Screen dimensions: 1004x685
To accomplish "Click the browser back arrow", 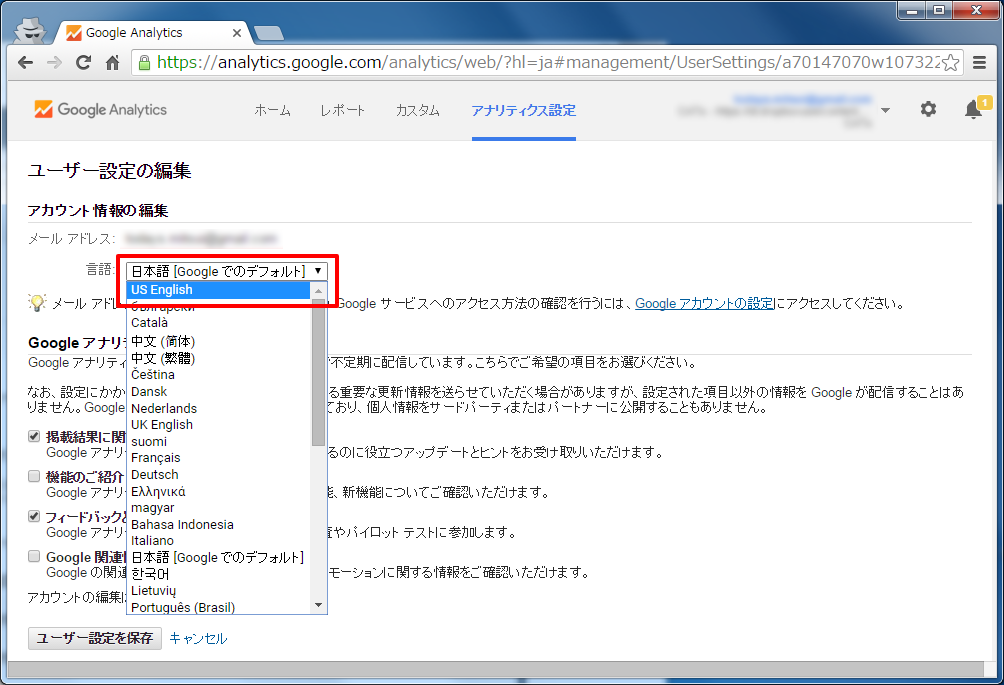I will (26, 63).
